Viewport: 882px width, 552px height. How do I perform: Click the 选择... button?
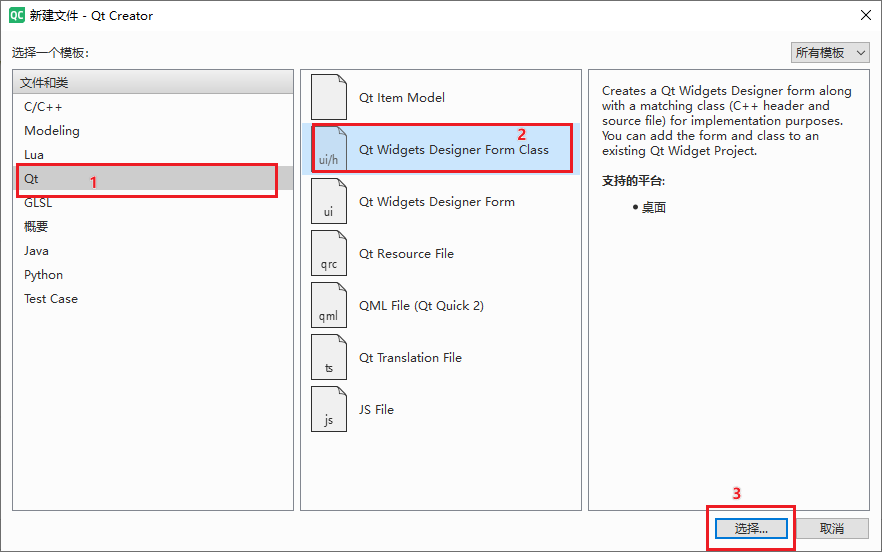[x=751, y=528]
